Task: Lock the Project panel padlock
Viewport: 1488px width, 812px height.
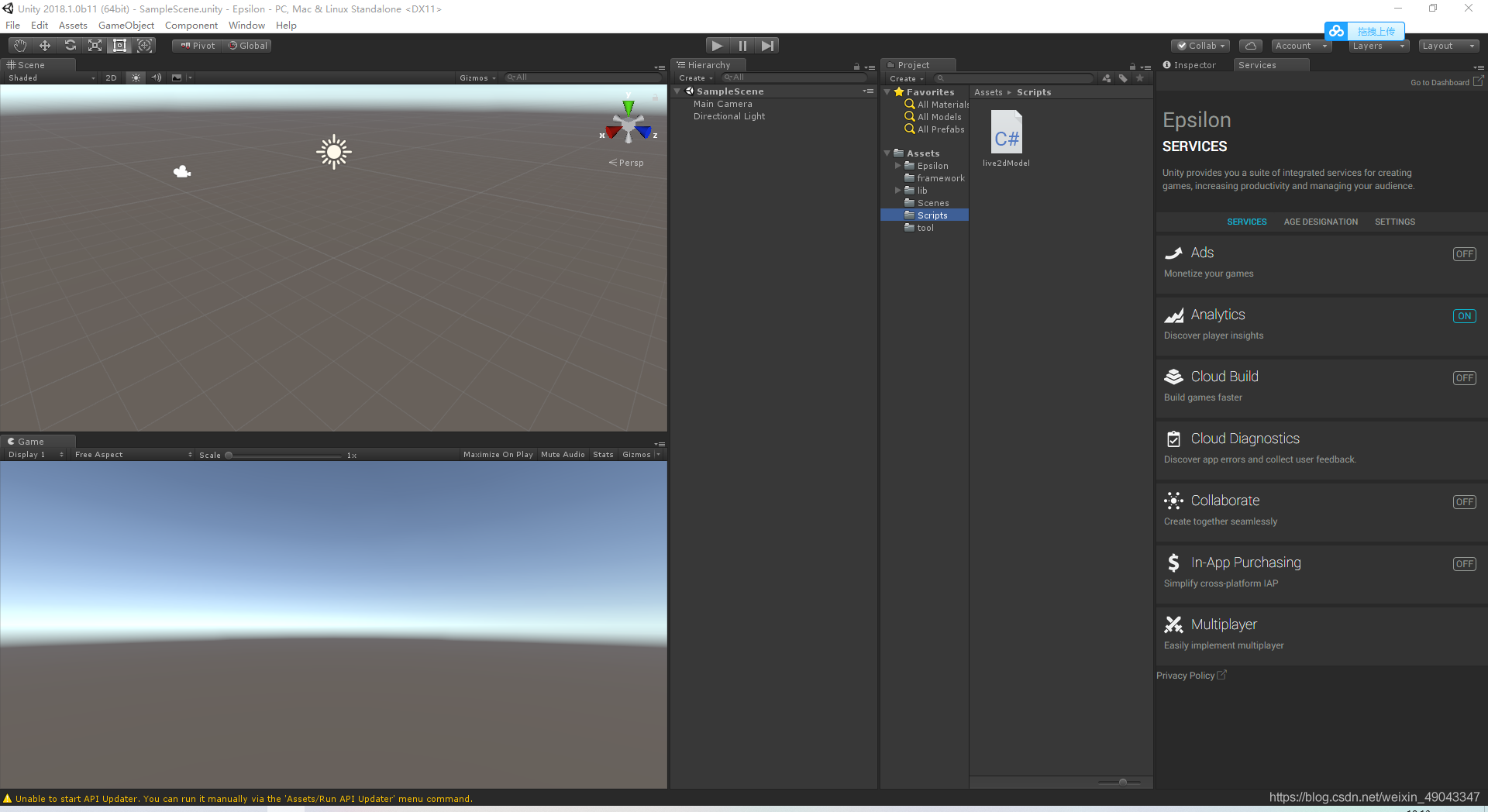Action: (1132, 67)
